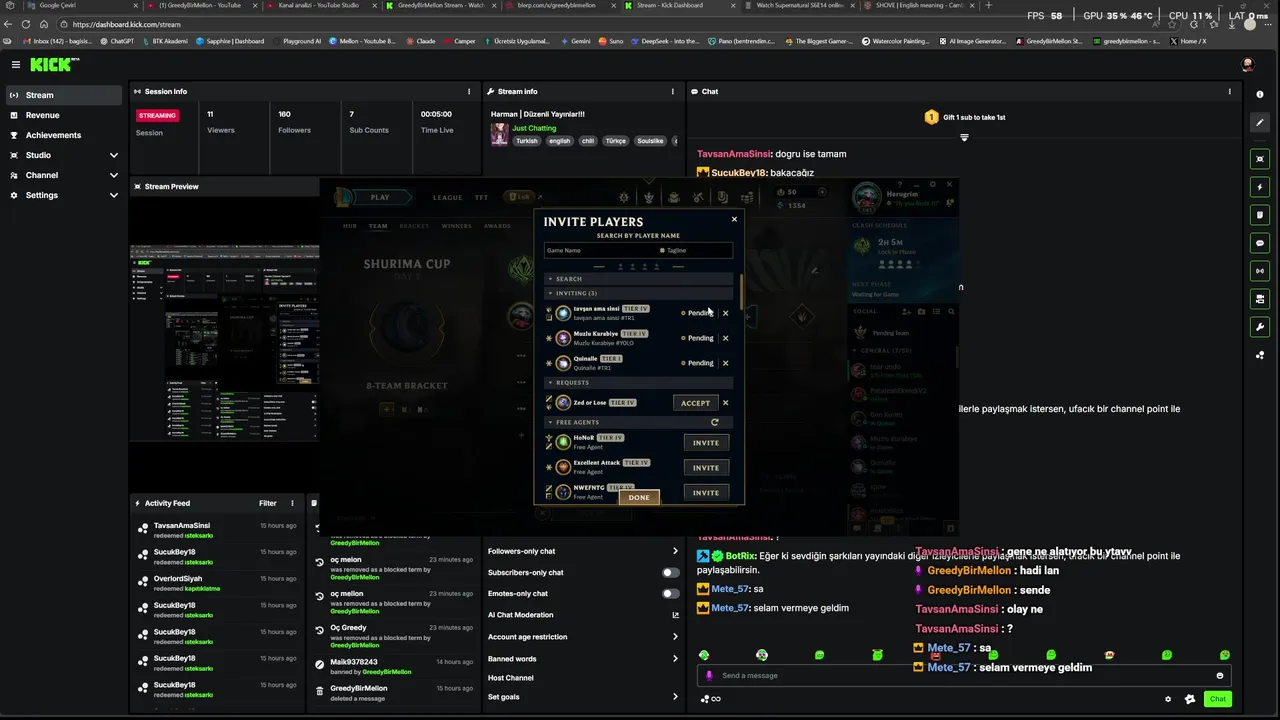Open AI Chat Moderation external link icon
The width and height of the screenshot is (1280, 720).
point(675,615)
